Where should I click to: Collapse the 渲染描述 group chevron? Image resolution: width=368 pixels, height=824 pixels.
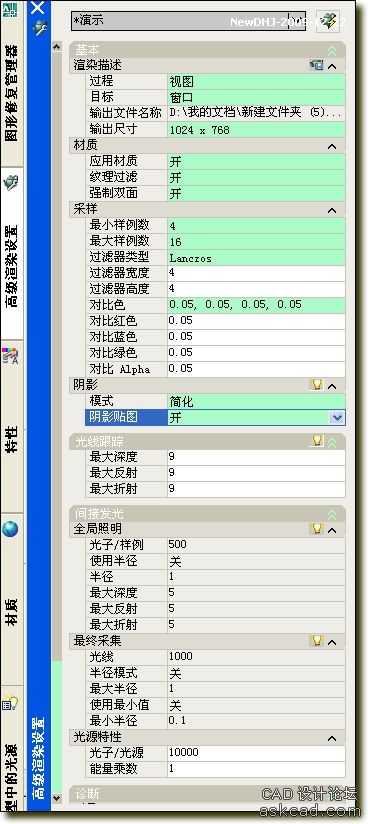coord(332,66)
